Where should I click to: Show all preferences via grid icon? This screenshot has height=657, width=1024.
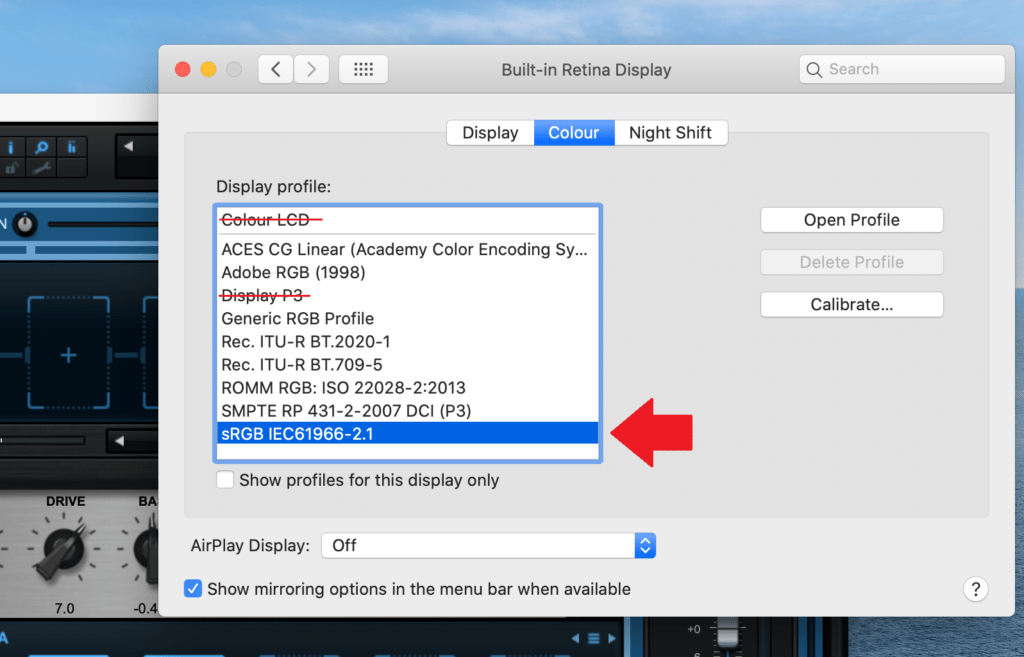point(363,69)
